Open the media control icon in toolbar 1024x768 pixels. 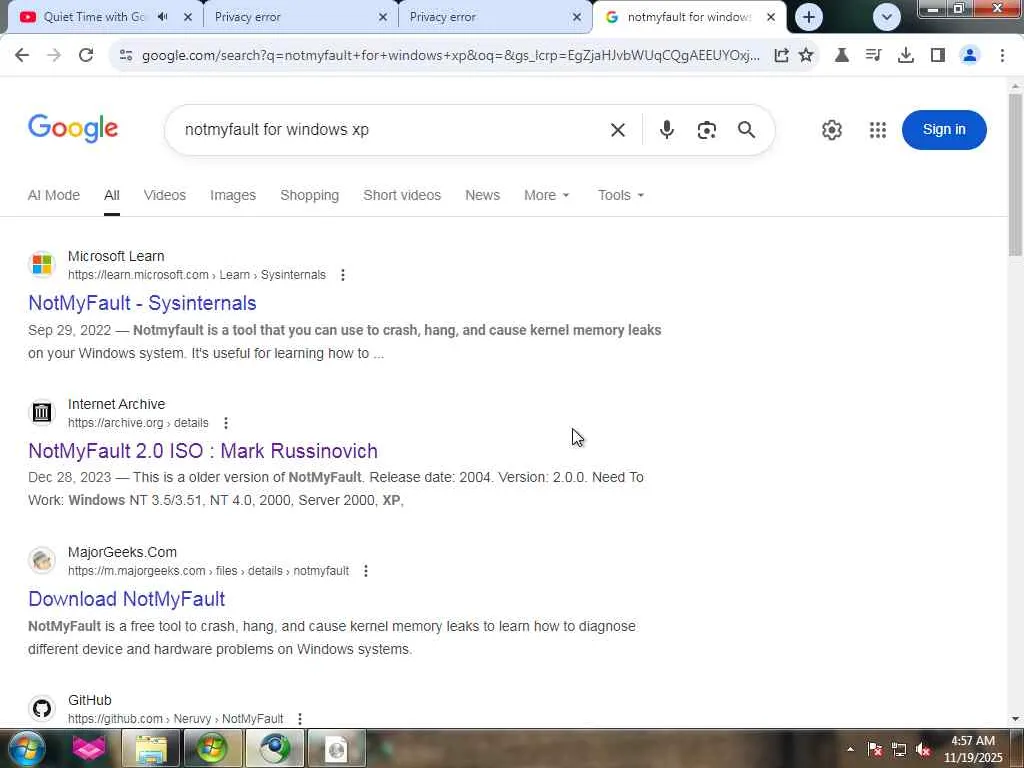(873, 55)
